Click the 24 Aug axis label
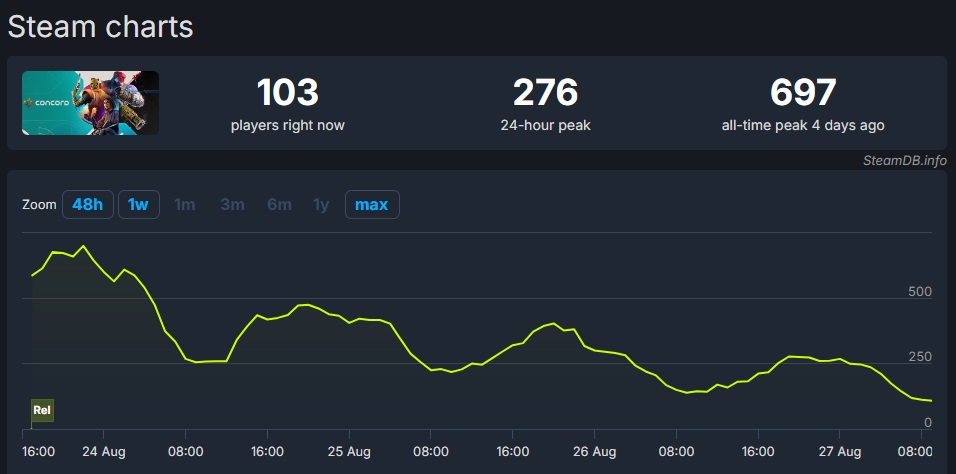Viewport: 956px width, 474px height. pos(103,452)
